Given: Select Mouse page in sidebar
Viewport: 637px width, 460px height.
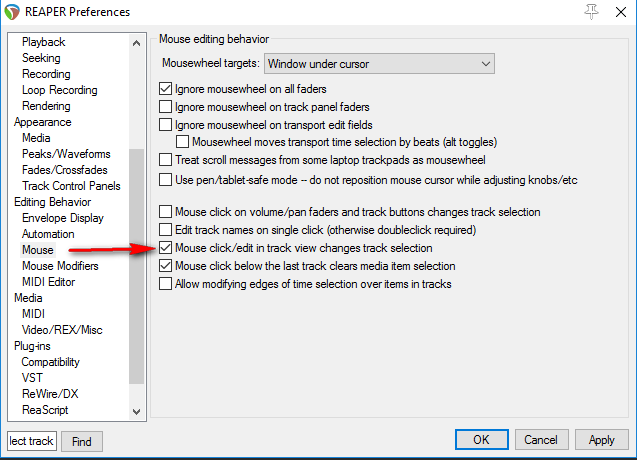Looking at the screenshot, I should (38, 250).
